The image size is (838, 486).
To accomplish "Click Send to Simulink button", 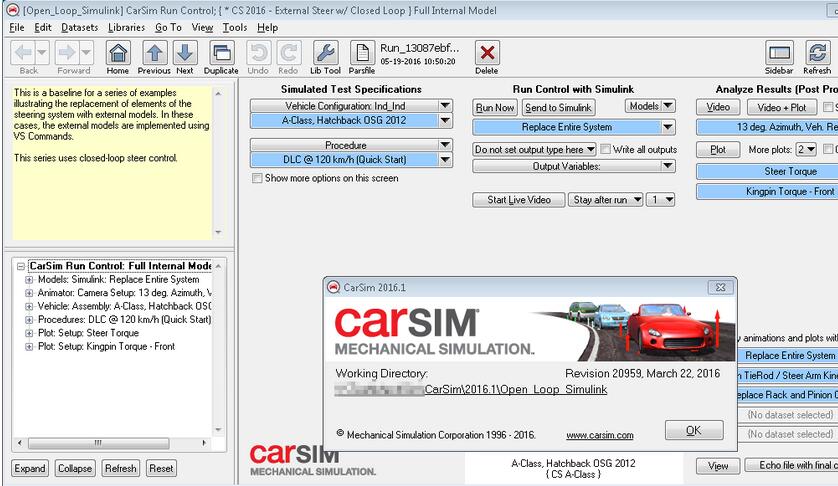I will 558,107.
